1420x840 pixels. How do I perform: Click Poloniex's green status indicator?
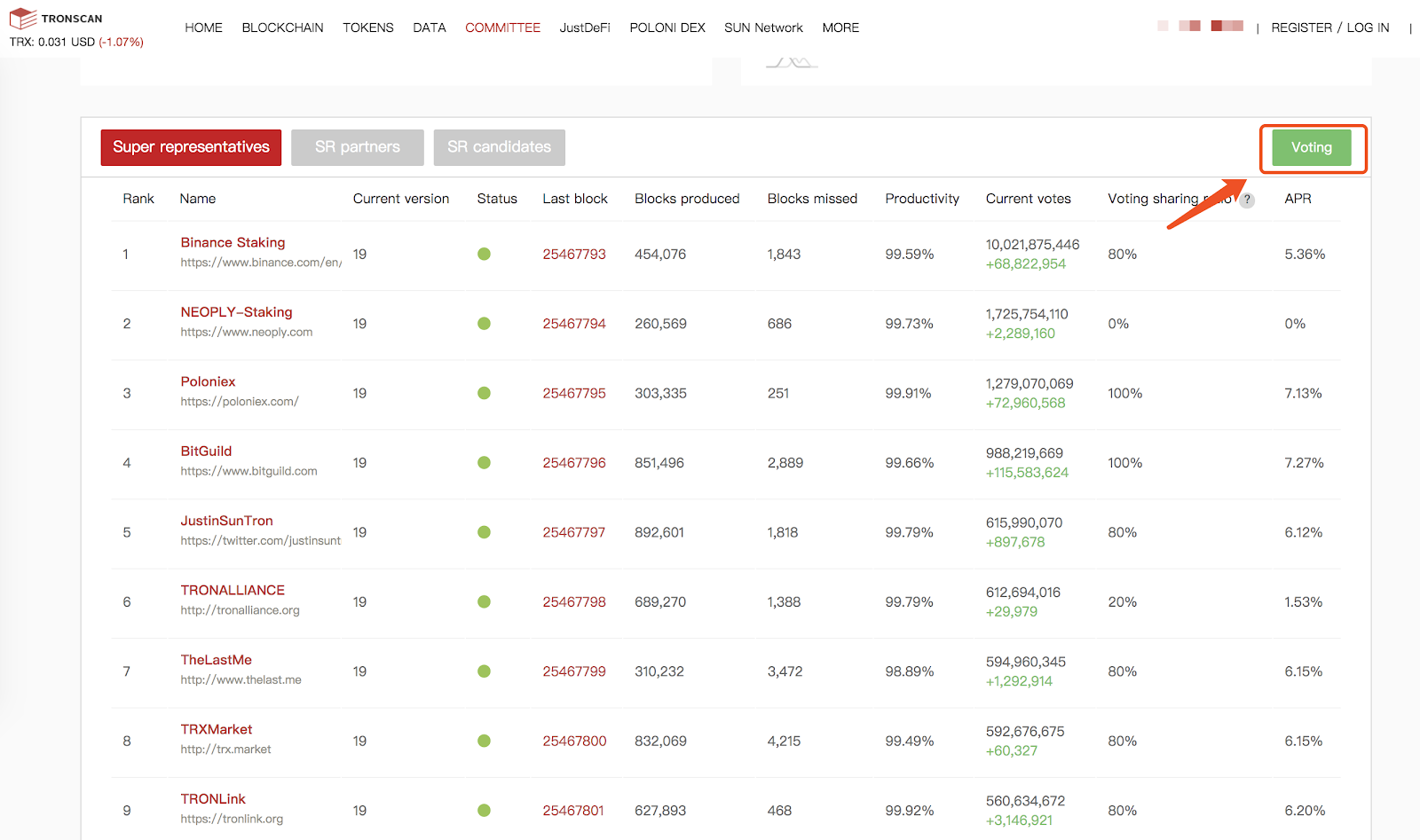pos(484,393)
